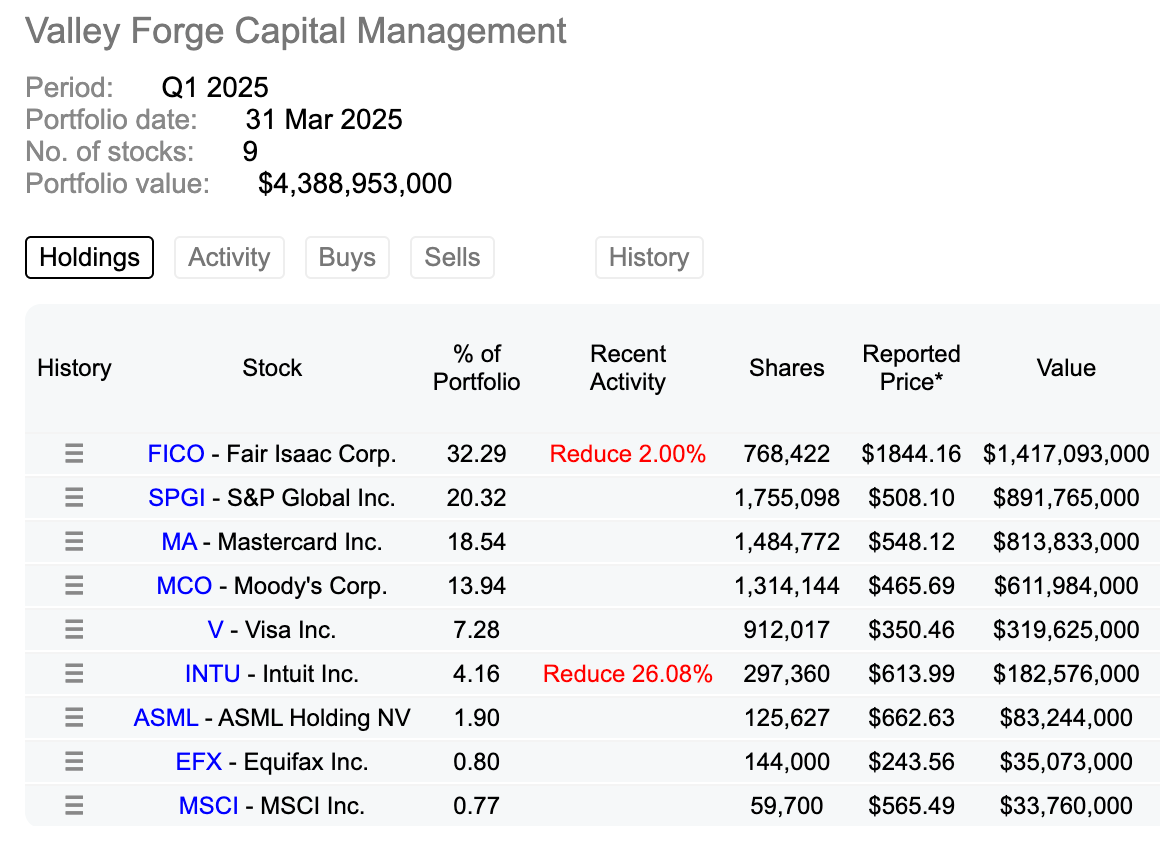
Task: Select the 1.90 portfolio percentage cell
Action: pyautogui.click(x=476, y=718)
